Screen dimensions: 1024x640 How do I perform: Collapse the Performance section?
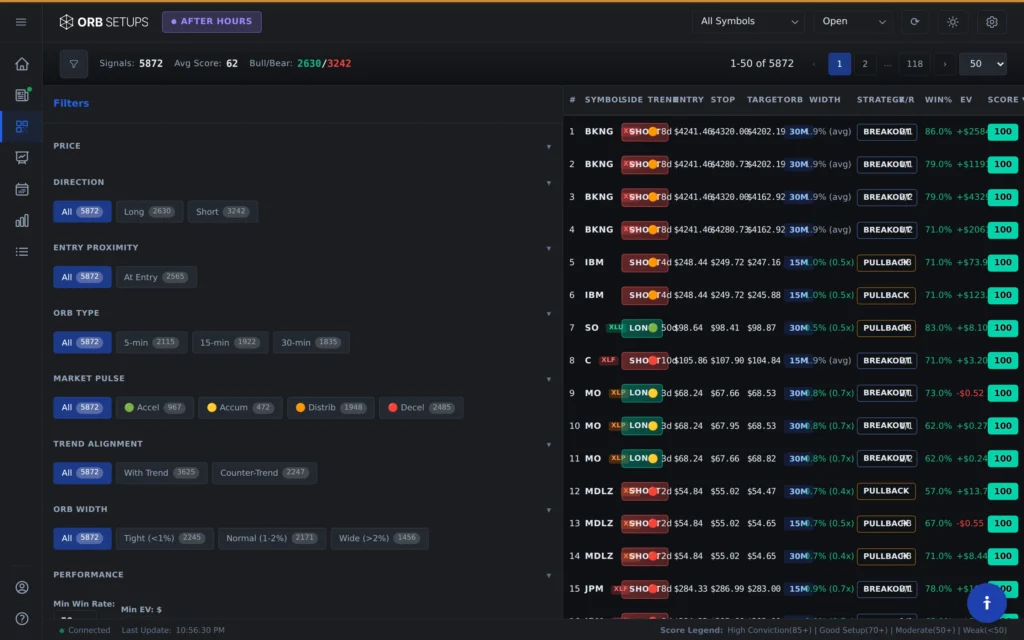(x=549, y=575)
